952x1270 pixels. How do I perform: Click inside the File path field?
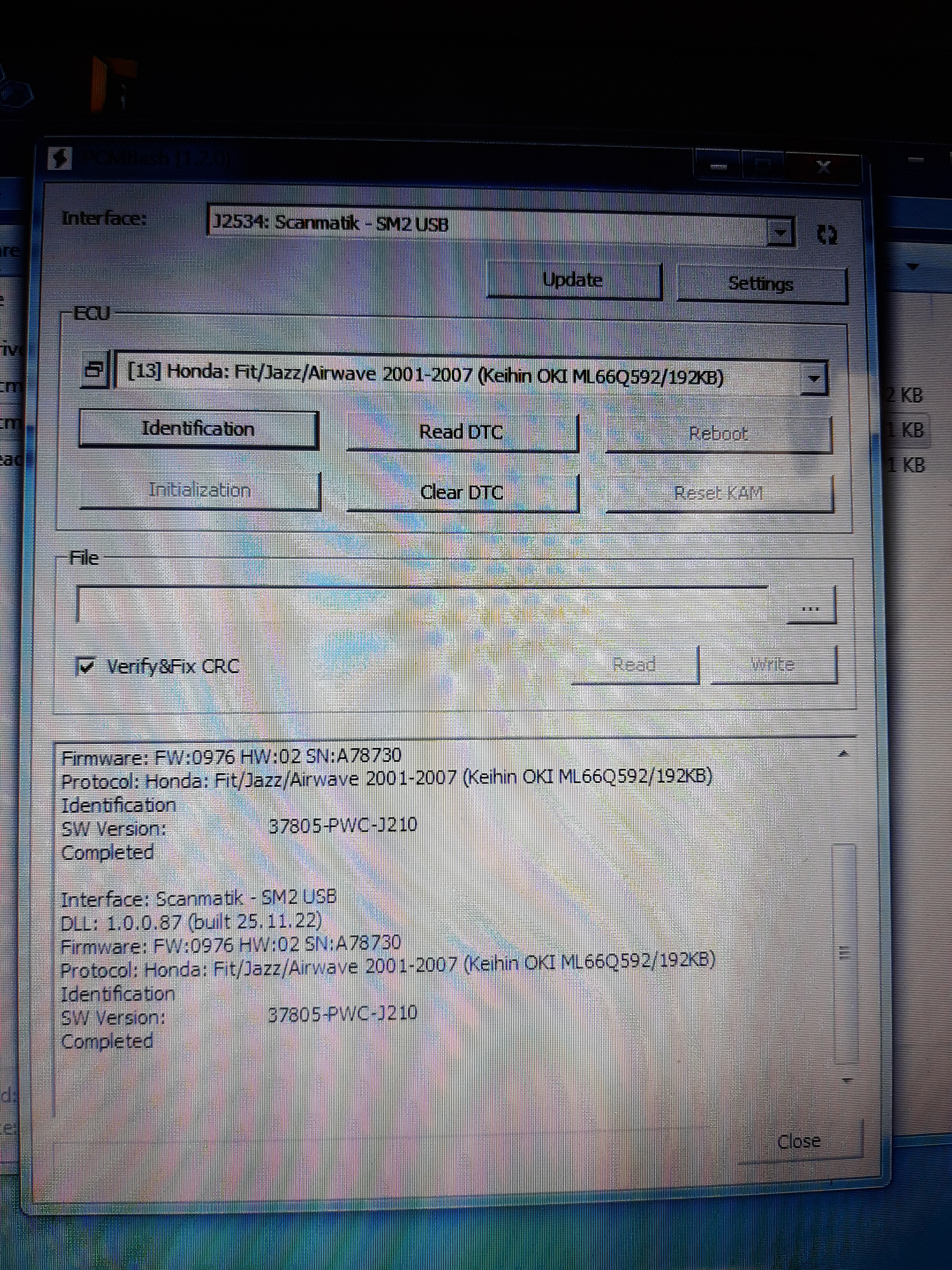425,604
